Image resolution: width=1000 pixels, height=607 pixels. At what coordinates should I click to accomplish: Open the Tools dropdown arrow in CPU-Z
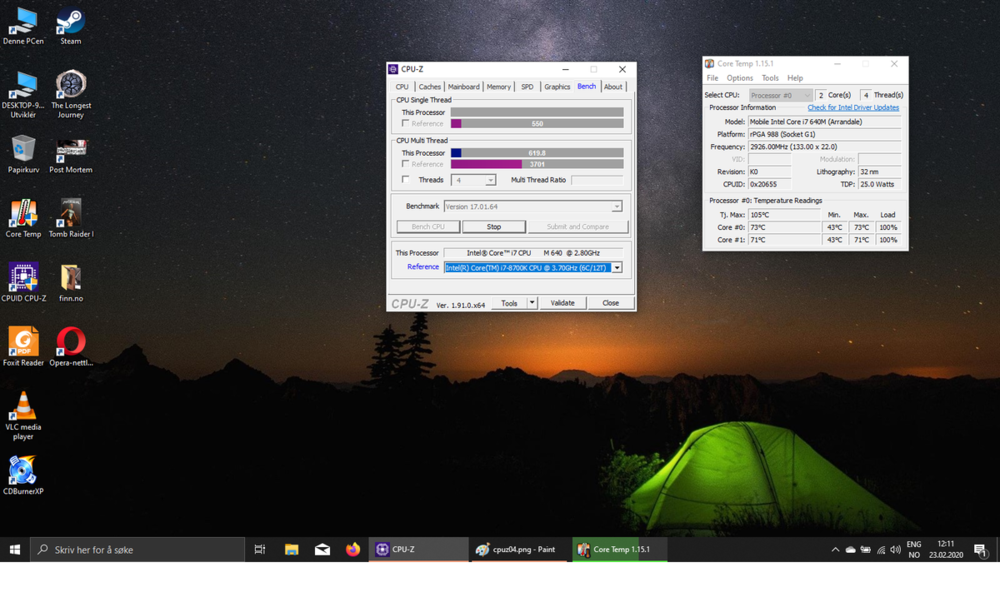pyautogui.click(x=532, y=303)
